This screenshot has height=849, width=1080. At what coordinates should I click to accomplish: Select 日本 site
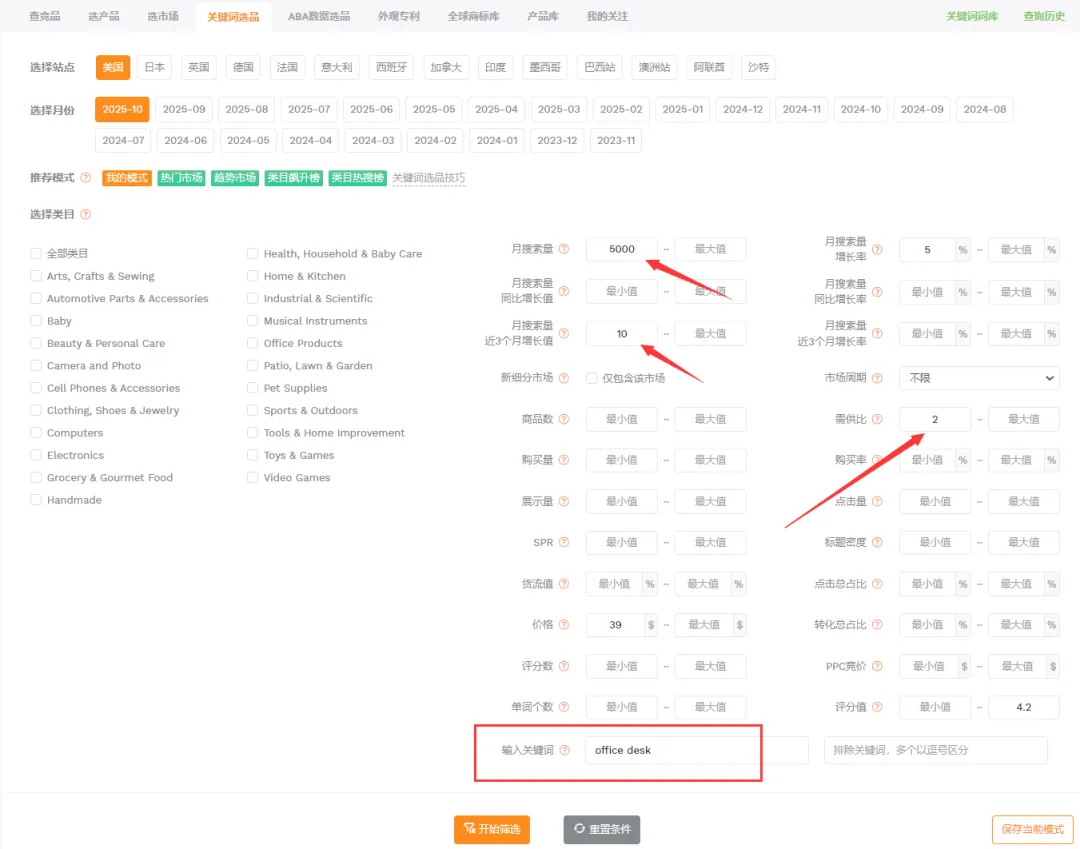coord(154,67)
